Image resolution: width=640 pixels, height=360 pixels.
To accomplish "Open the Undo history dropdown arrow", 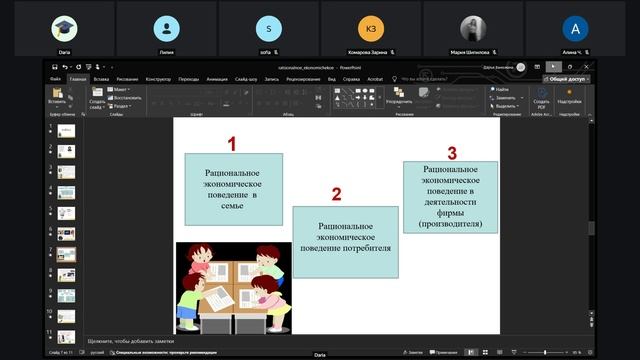I will [71, 67].
